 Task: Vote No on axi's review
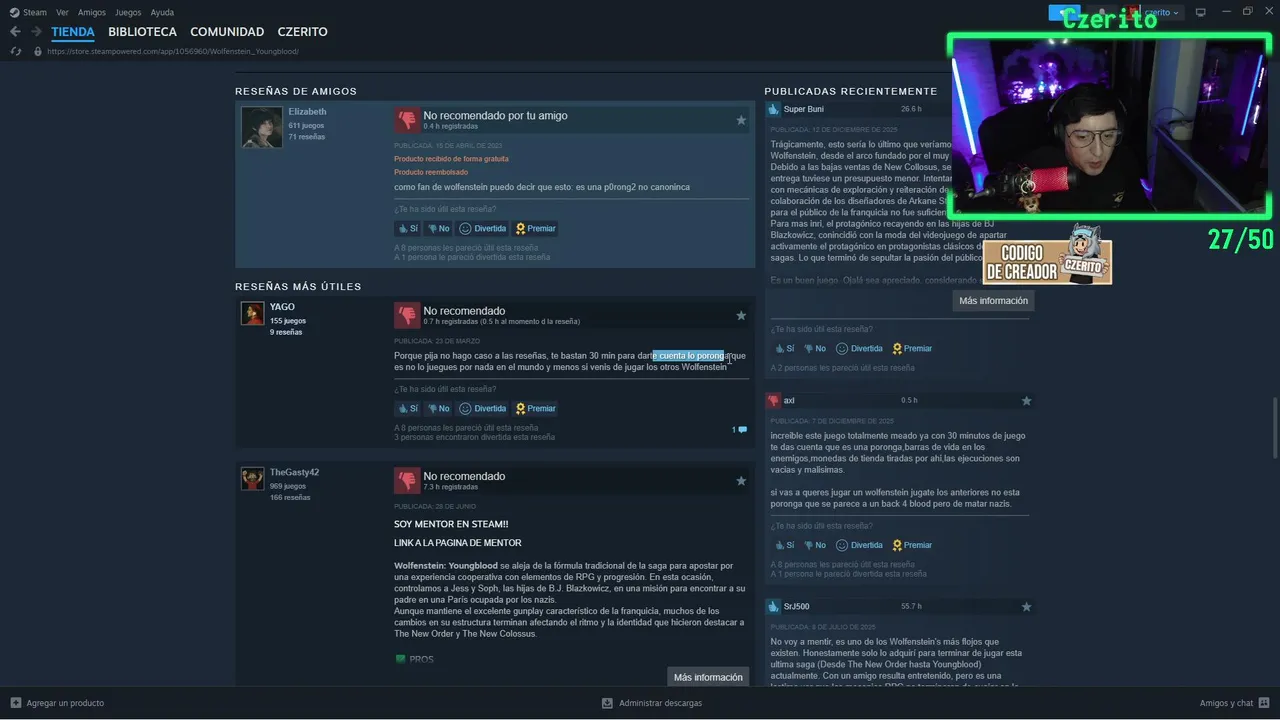[816, 546]
